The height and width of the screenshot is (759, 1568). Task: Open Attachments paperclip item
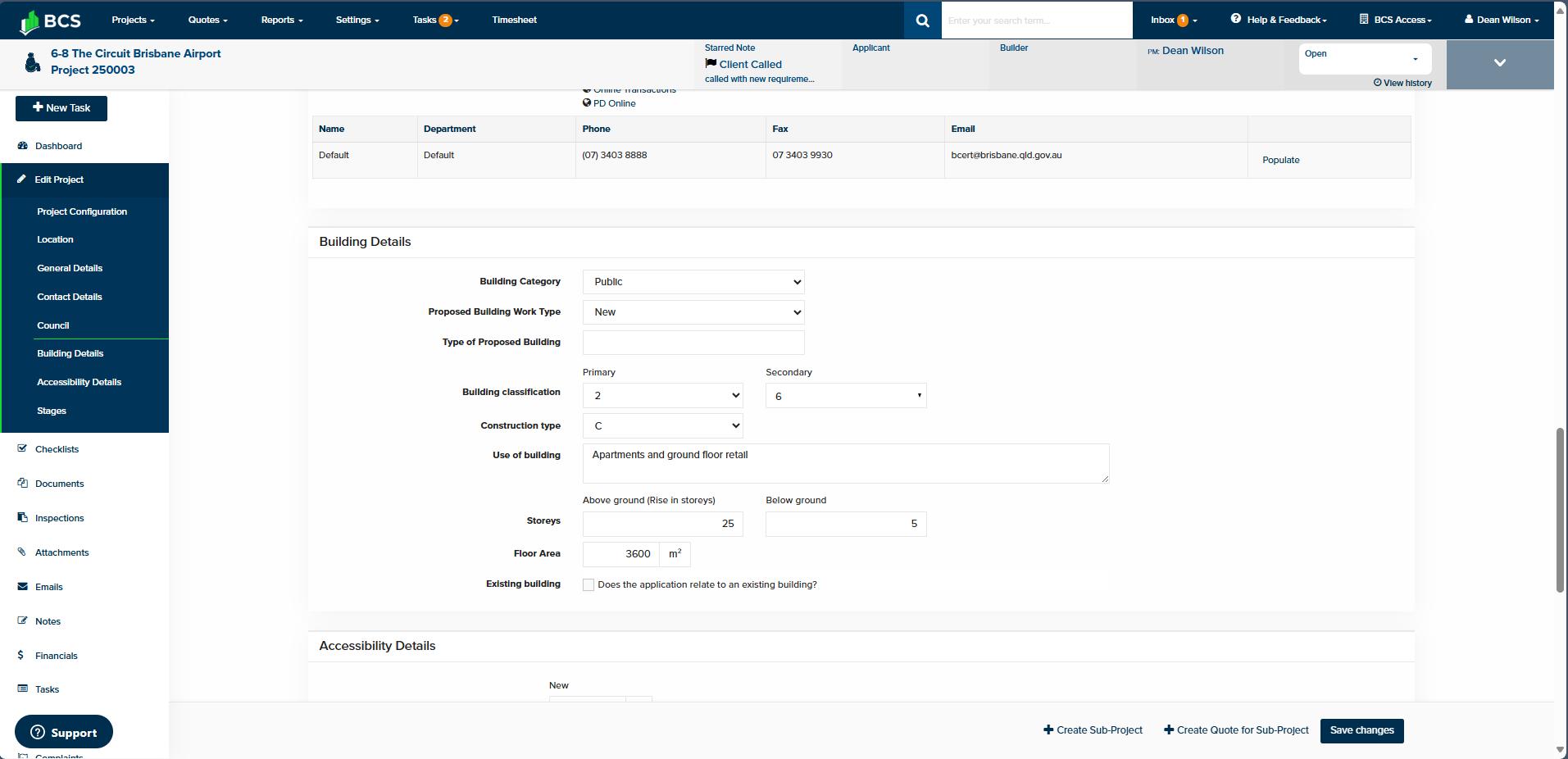[x=61, y=552]
